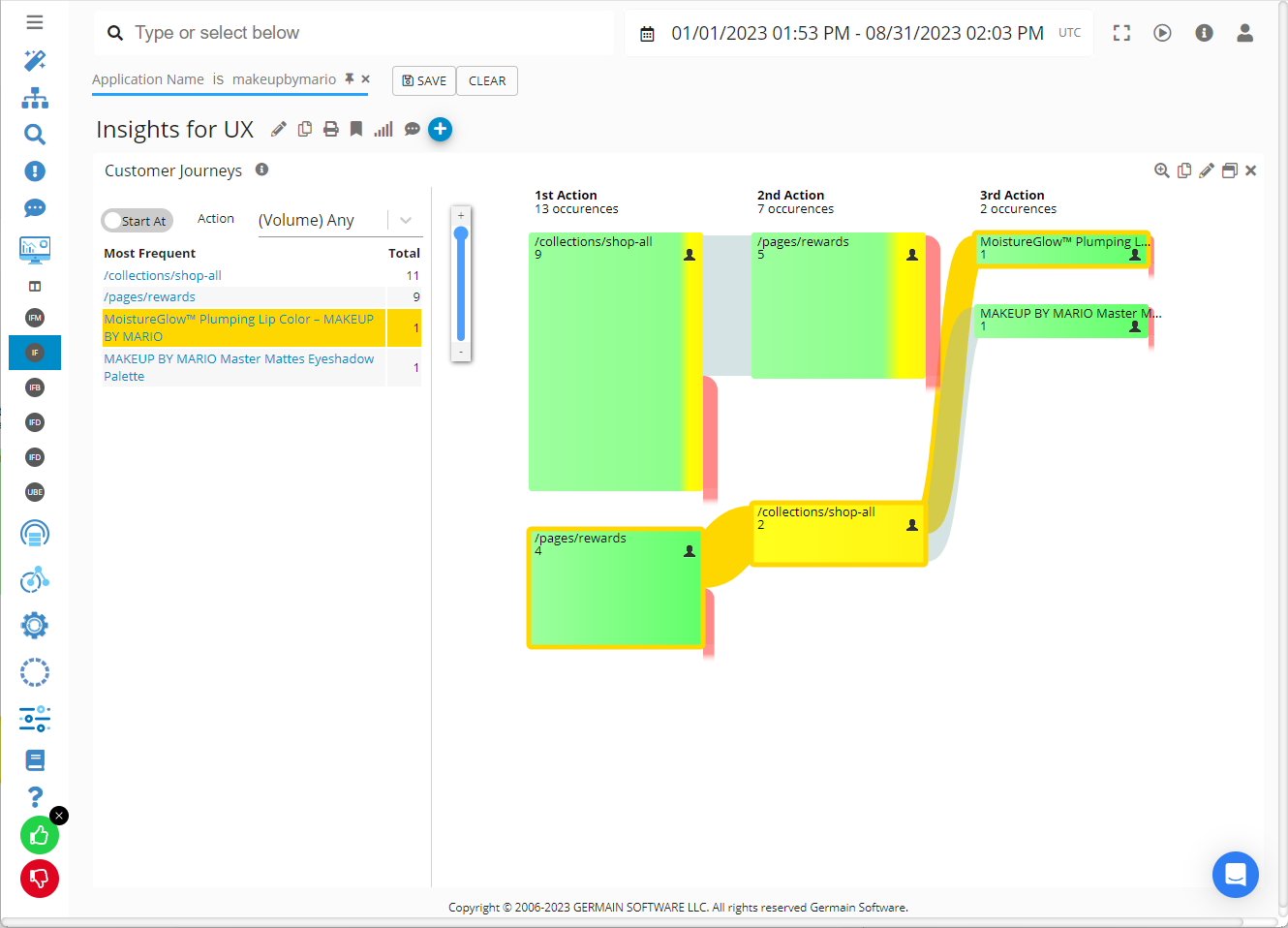Image resolution: width=1288 pixels, height=928 pixels.
Task: Click the bookmark icon in dashboard title bar
Action: tap(356, 129)
